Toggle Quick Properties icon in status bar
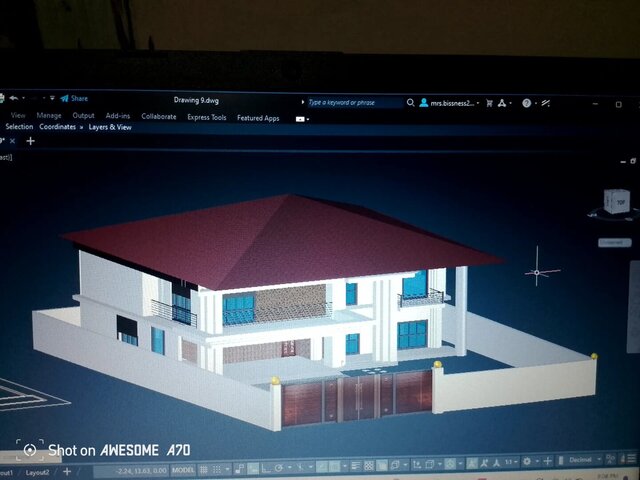 [x=611, y=459]
